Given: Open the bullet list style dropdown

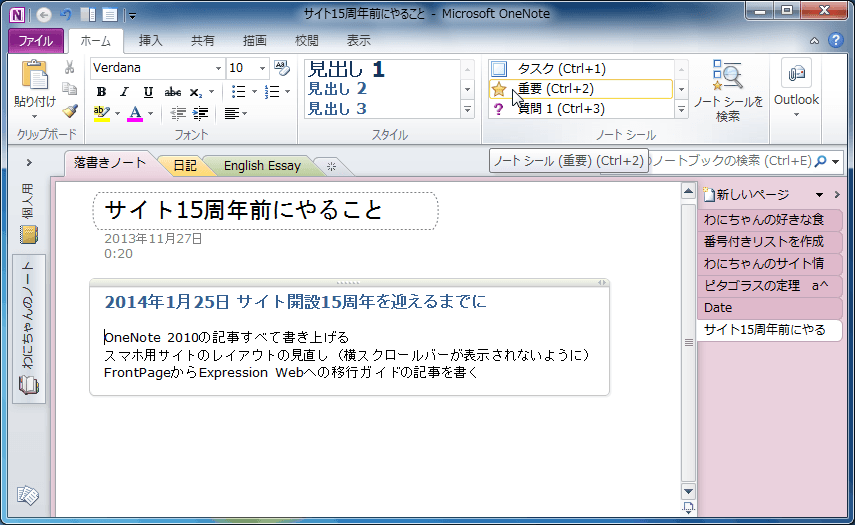Looking at the screenshot, I should pos(254,92).
